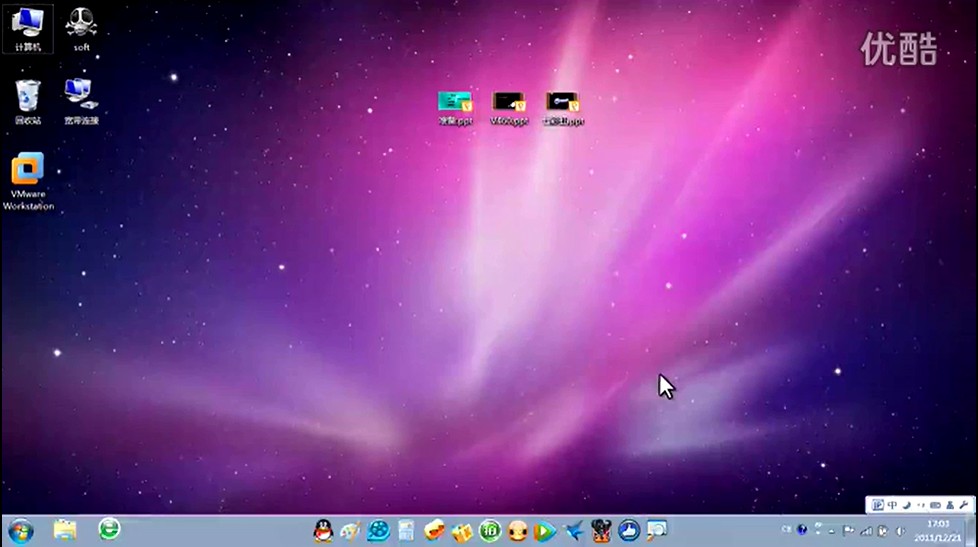Open the Recycle Bin on the desktop
Screen dimensions: 978x547
point(28,102)
